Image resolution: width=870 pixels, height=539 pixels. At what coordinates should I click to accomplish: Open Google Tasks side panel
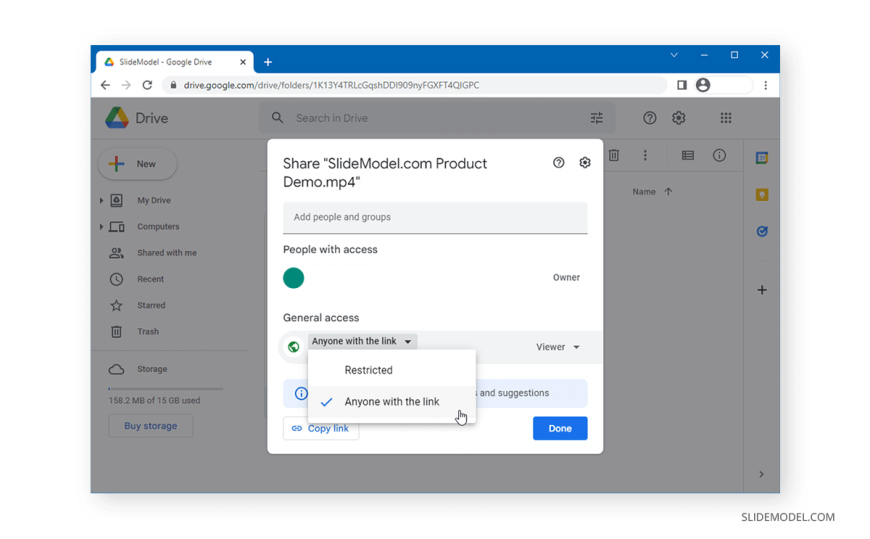click(762, 231)
